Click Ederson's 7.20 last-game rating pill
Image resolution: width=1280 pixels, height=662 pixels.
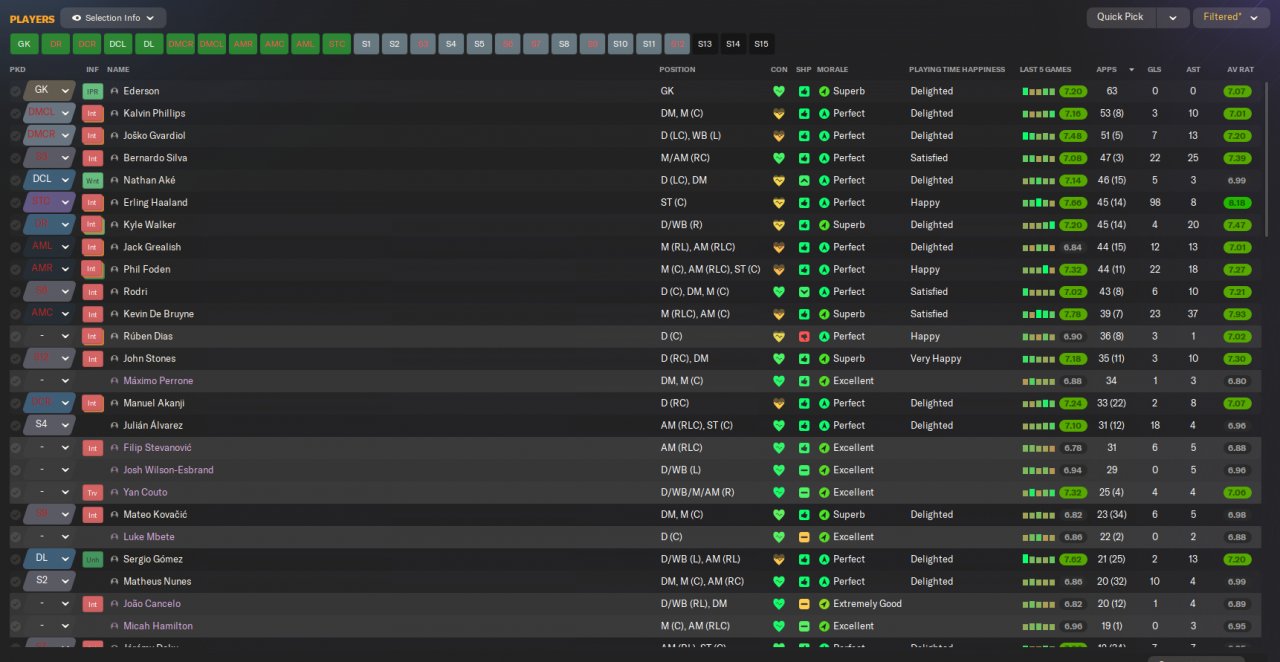point(1073,91)
